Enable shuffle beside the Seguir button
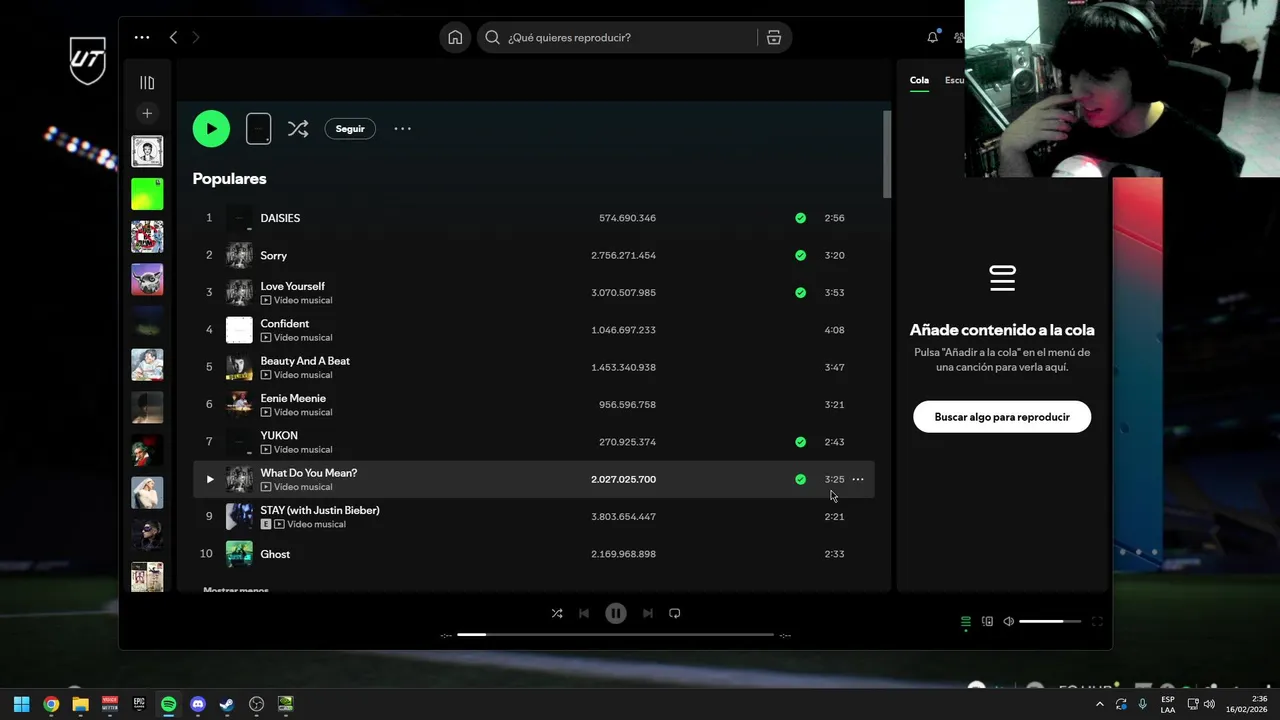Image resolution: width=1280 pixels, height=720 pixels. (x=298, y=128)
